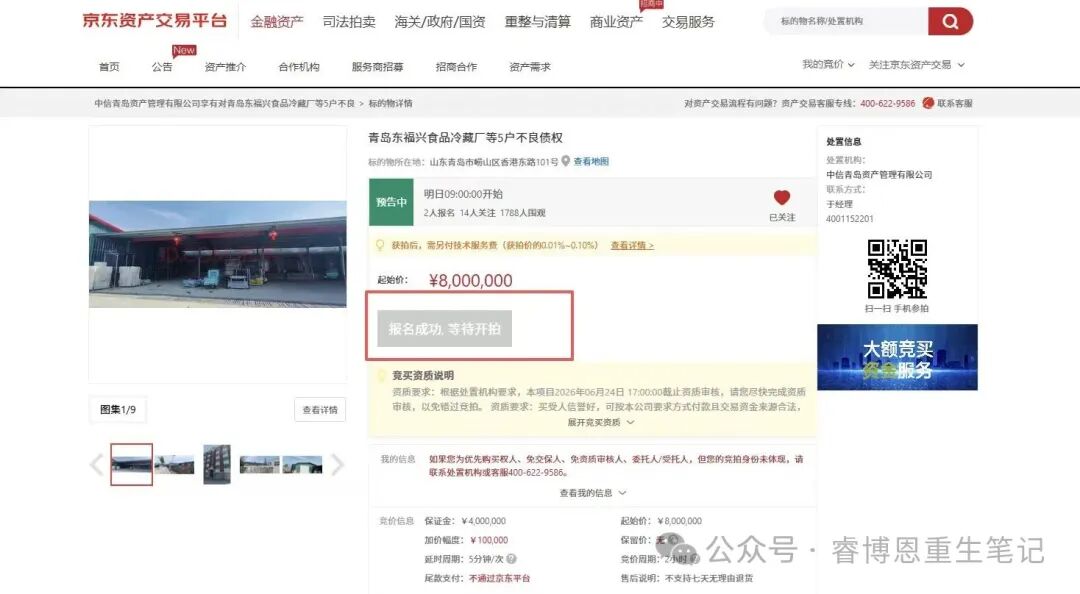The image size is (1080, 594).
Task: Open the 招商合作 menu item
Action: [456, 67]
